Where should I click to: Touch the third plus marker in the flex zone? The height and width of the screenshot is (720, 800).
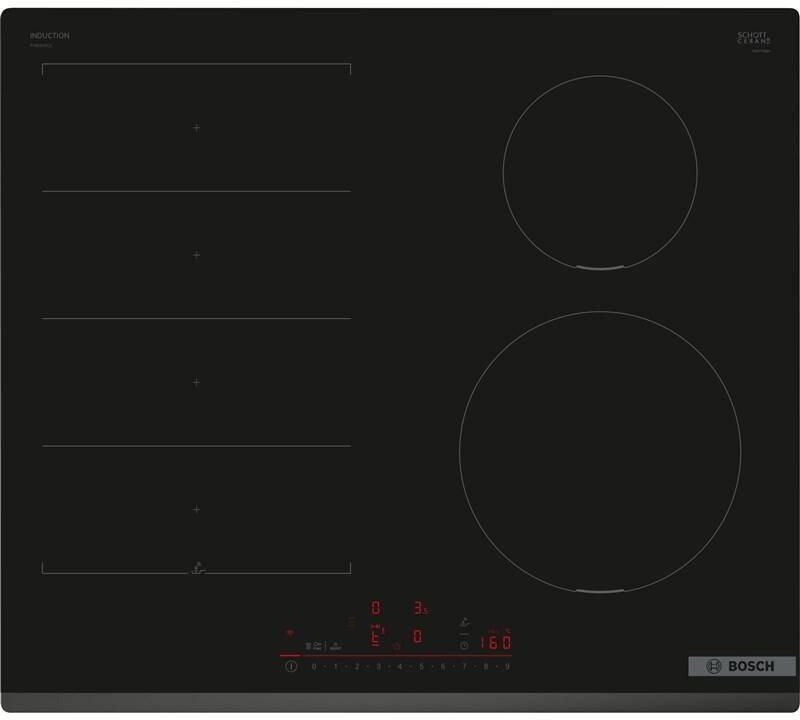point(196,382)
